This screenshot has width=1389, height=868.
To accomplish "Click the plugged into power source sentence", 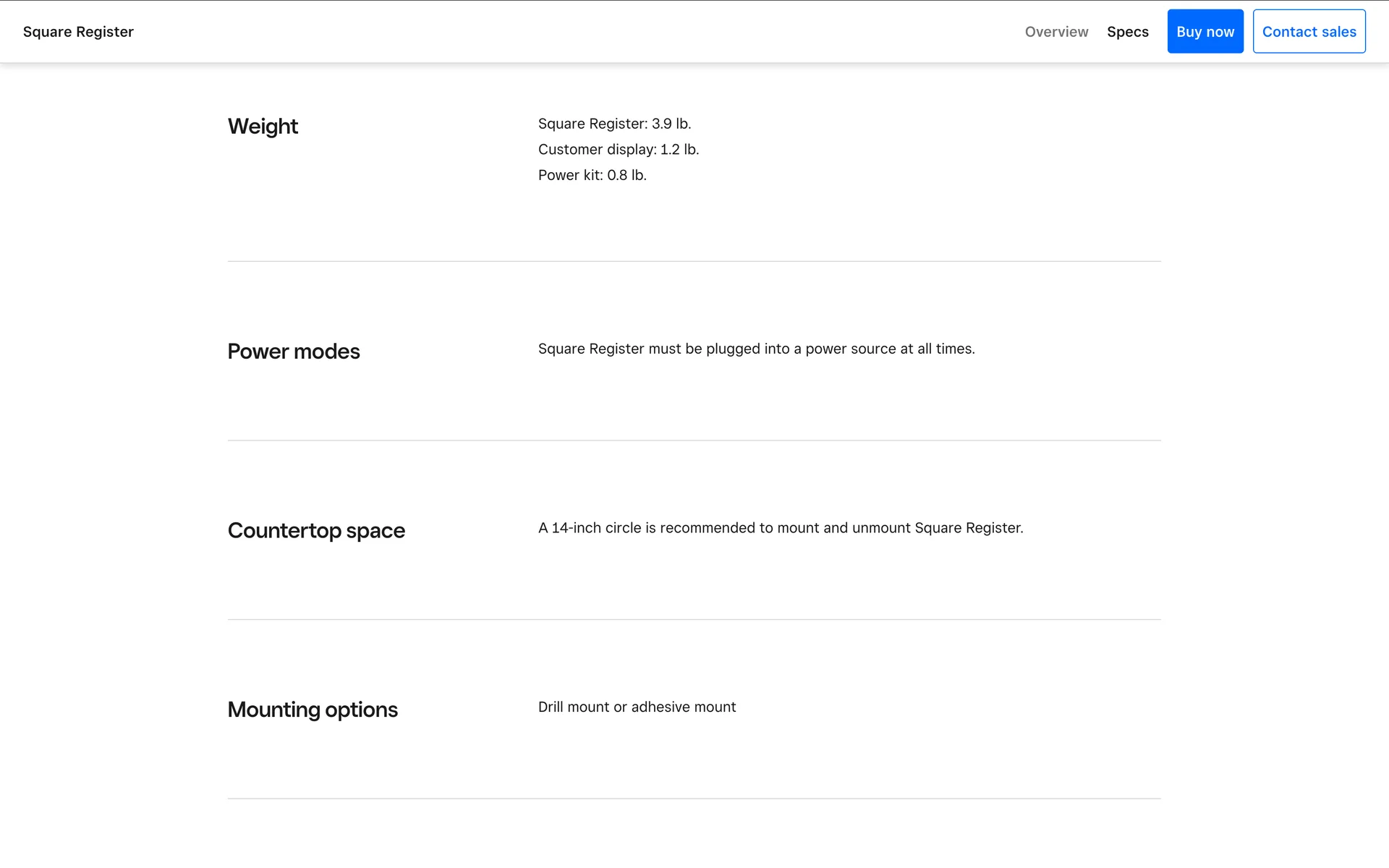I will point(756,349).
